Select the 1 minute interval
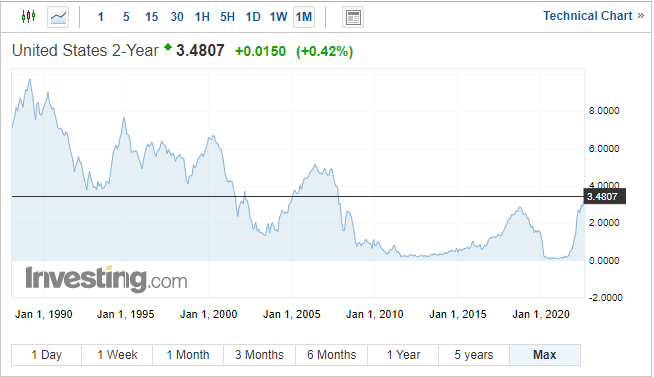The height and width of the screenshot is (377, 654). click(x=101, y=17)
